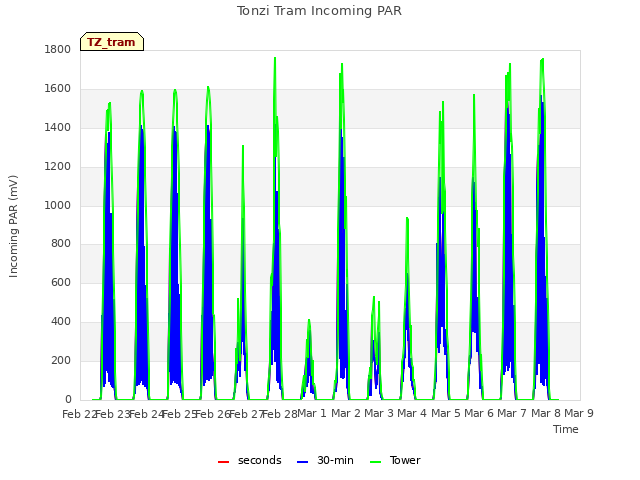Click the Mar 9 x-axis date label
The image size is (640, 480).
(x=579, y=413)
